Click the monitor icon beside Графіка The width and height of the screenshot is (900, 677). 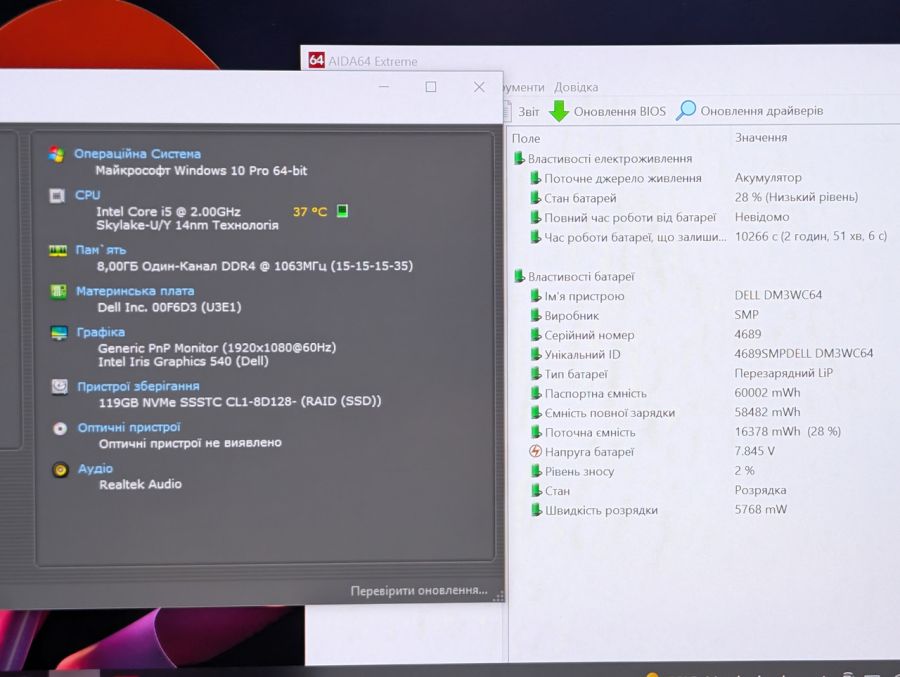pos(59,333)
